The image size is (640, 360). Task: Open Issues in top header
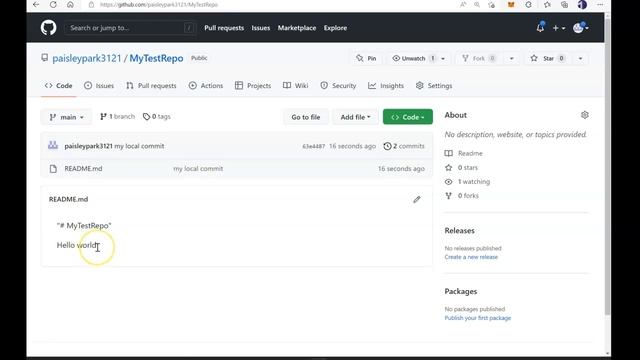(x=261, y=28)
